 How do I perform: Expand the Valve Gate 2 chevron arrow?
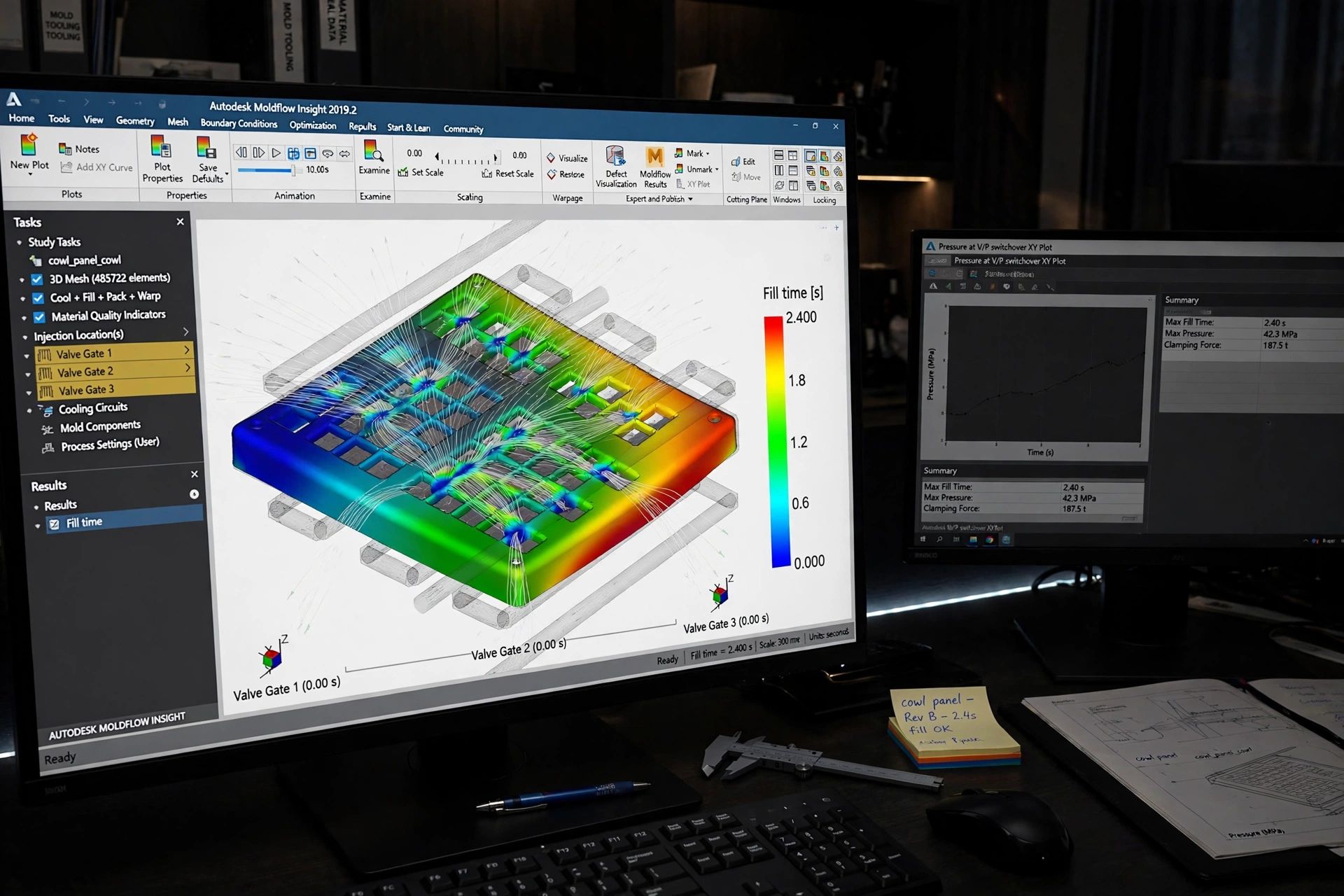pyautogui.click(x=188, y=367)
